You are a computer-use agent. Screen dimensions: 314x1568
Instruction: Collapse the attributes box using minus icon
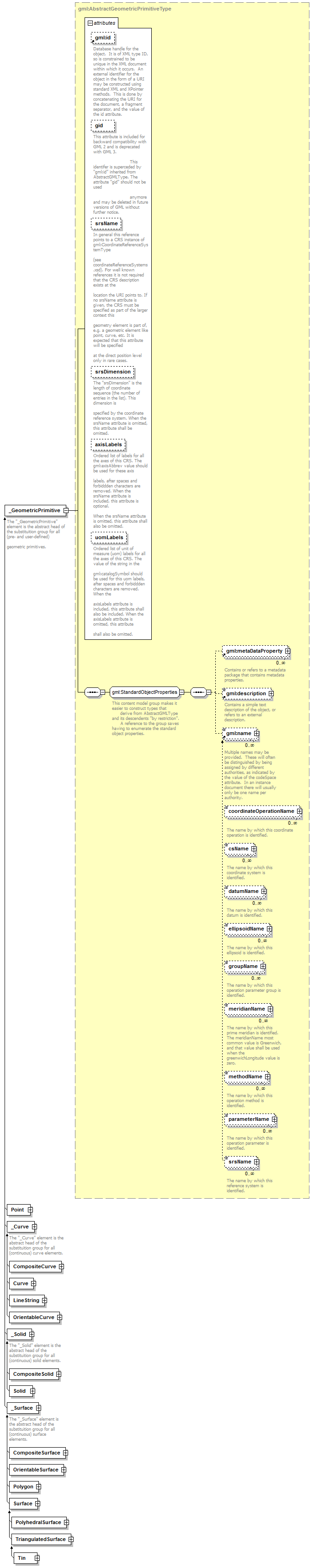(90, 23)
